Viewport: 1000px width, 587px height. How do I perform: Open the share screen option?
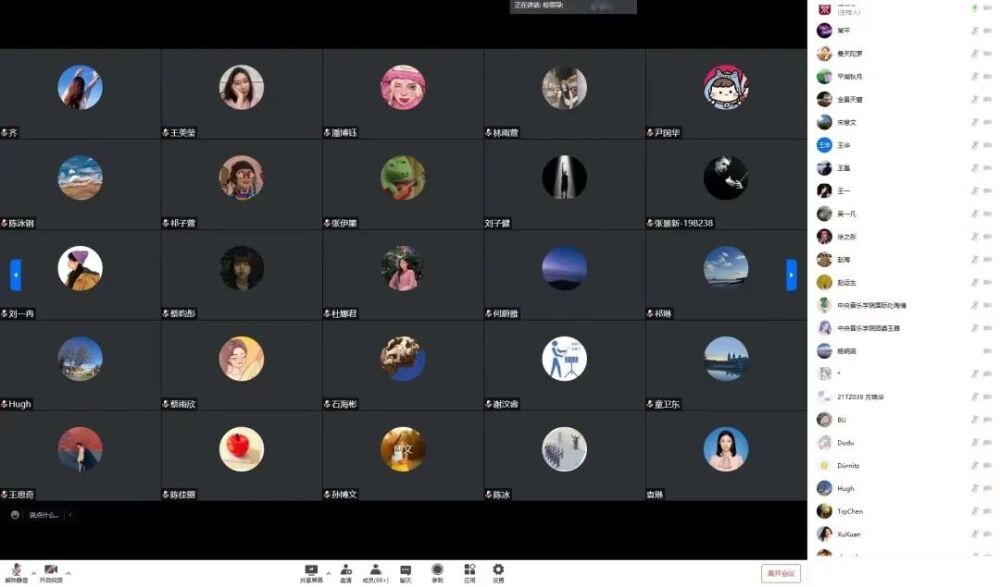311,570
